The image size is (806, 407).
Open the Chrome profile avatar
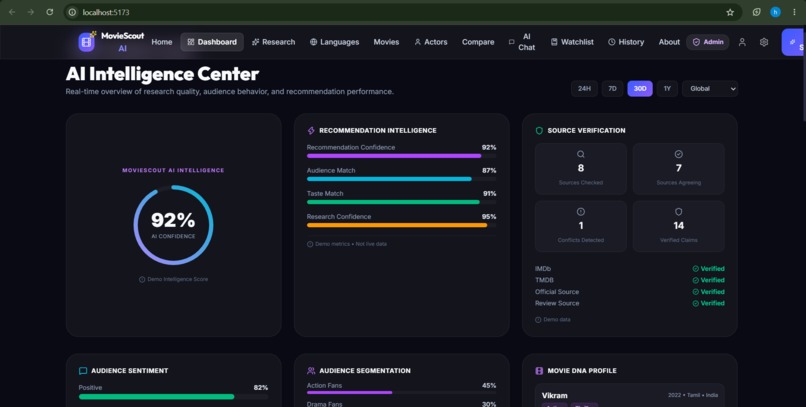point(775,12)
